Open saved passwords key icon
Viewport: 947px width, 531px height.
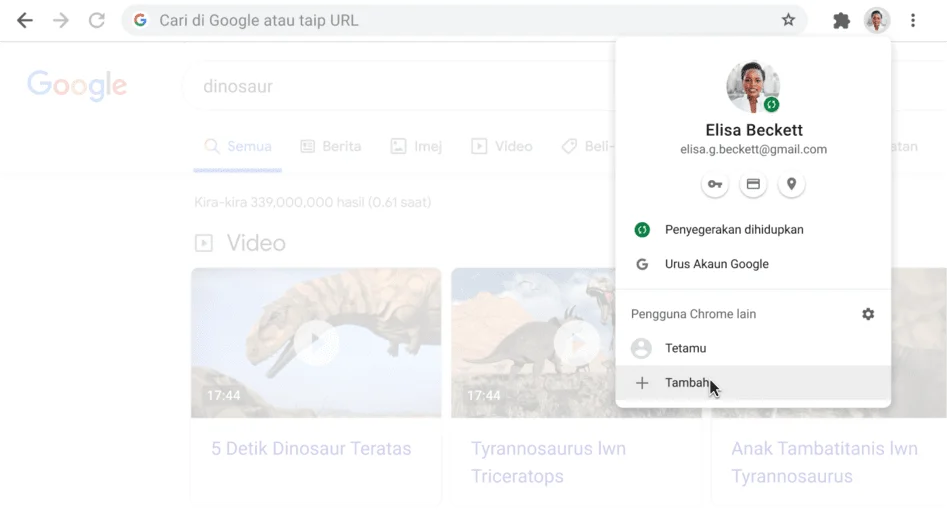click(715, 184)
